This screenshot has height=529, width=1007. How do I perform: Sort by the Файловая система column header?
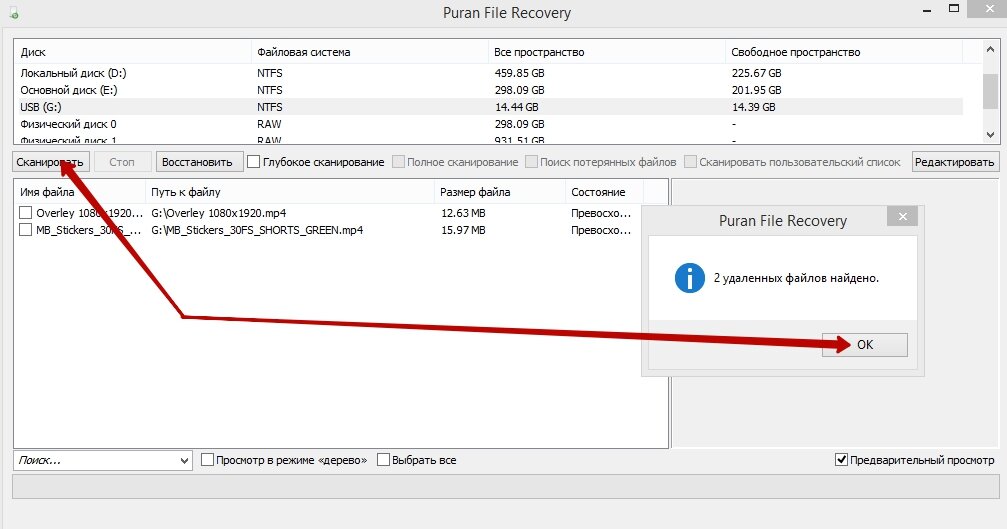click(369, 52)
